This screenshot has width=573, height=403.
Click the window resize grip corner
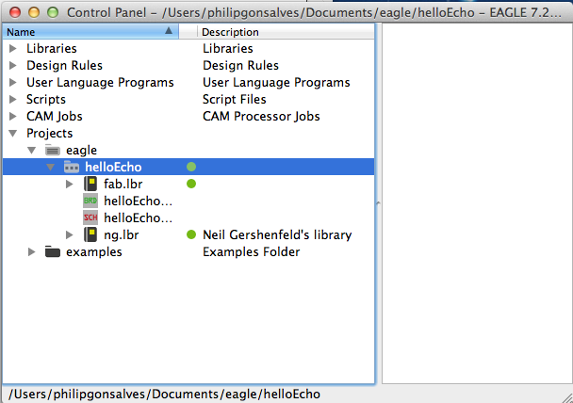567,398
